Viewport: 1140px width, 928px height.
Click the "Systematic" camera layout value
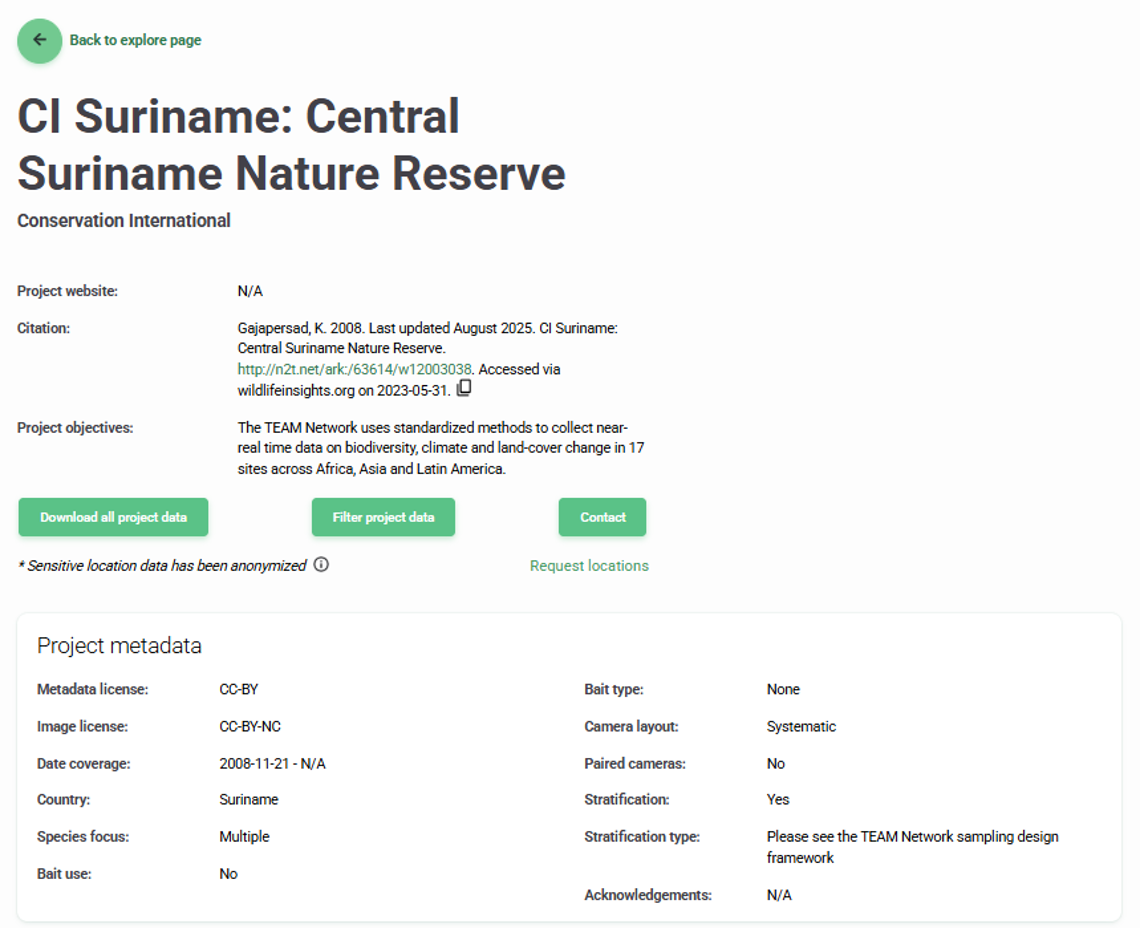(801, 727)
